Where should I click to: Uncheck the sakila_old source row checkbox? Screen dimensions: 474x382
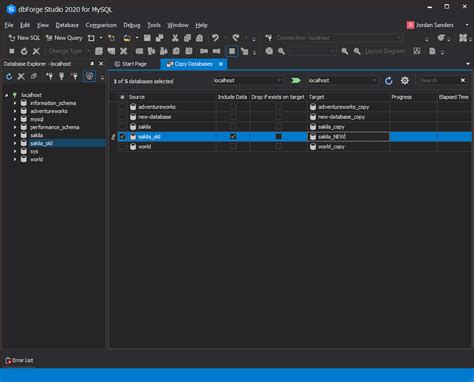[x=123, y=137]
